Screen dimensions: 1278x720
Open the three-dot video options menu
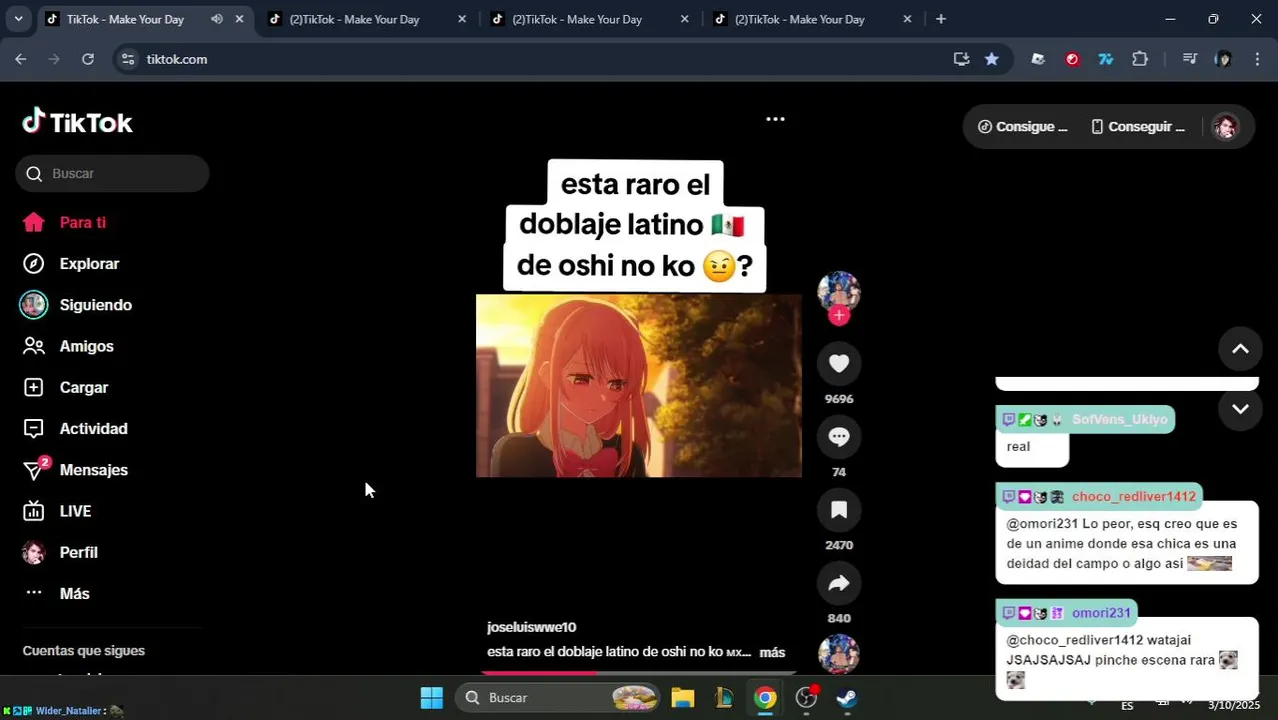775,119
